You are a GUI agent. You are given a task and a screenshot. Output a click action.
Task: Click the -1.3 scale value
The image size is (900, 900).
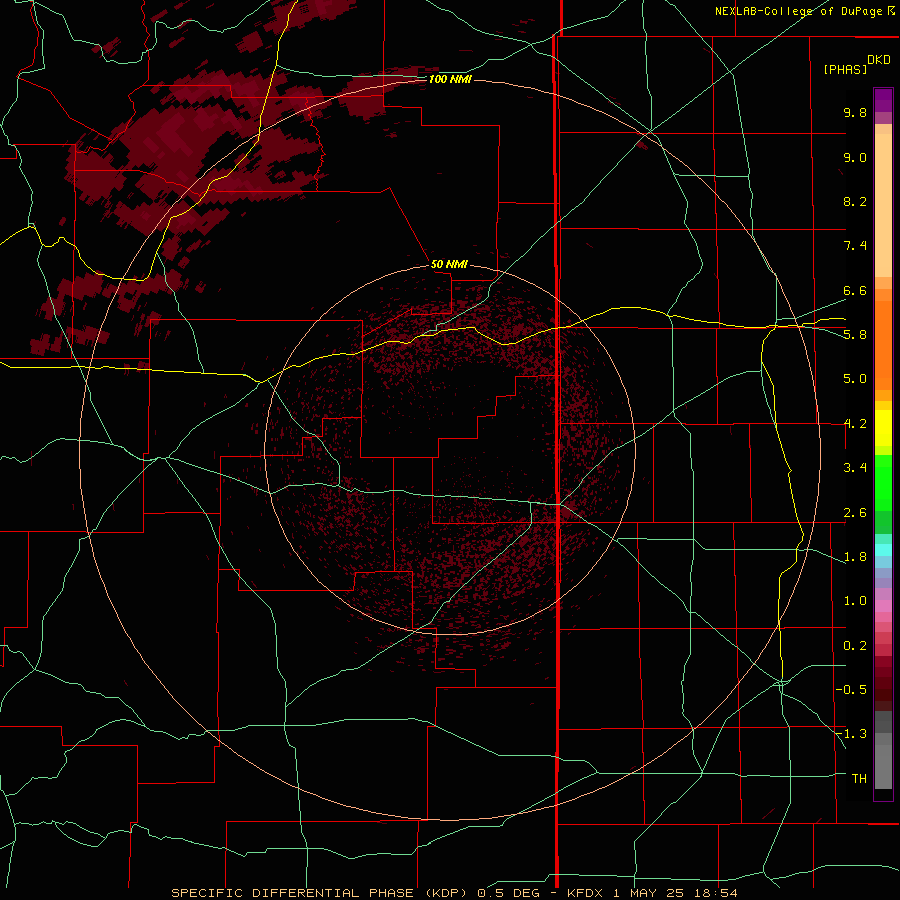coord(851,734)
